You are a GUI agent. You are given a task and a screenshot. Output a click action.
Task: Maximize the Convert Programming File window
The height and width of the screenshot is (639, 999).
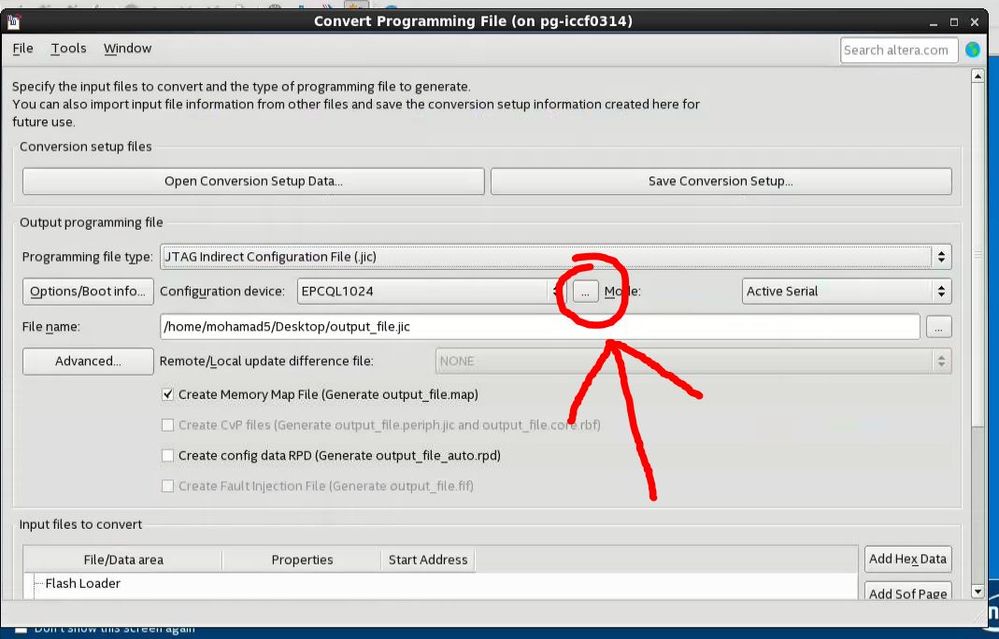(x=954, y=22)
